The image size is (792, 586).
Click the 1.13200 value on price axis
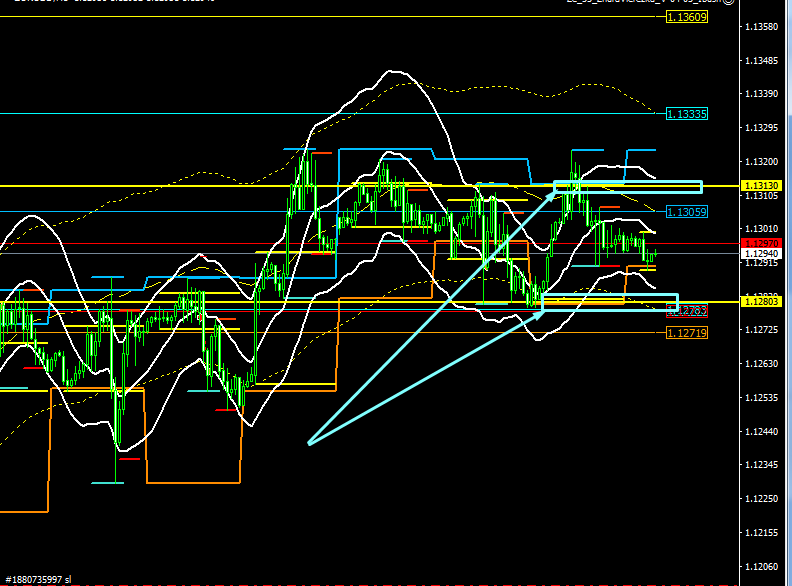762,162
